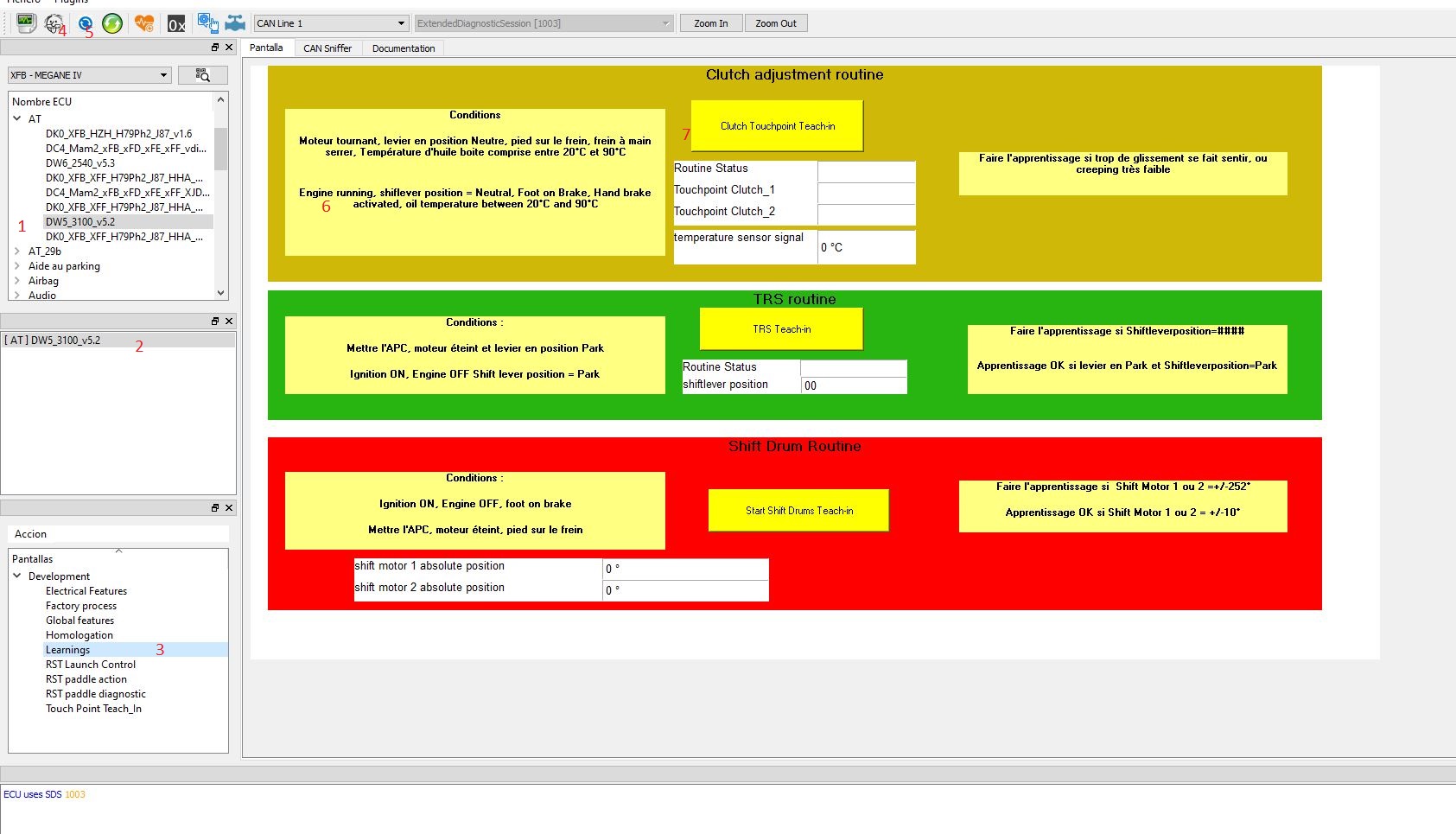Close the selected ECU panel

pos(229,321)
